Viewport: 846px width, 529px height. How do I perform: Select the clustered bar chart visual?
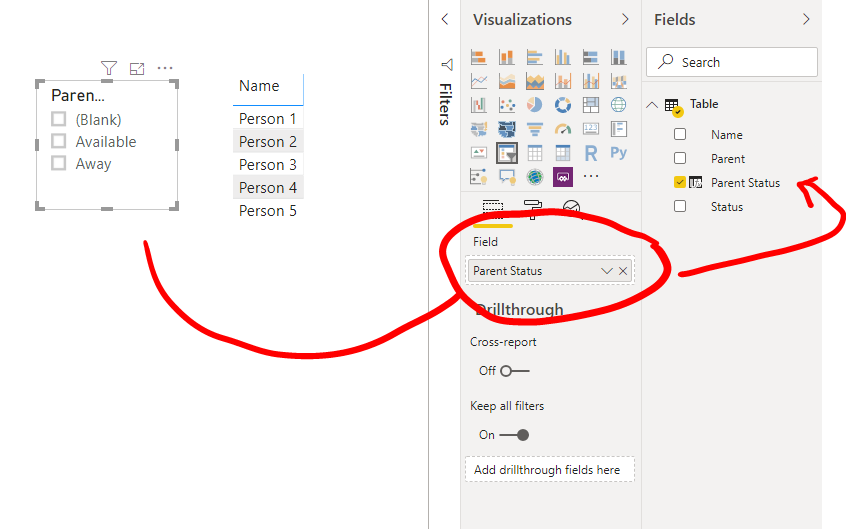pyautogui.click(x=535, y=57)
